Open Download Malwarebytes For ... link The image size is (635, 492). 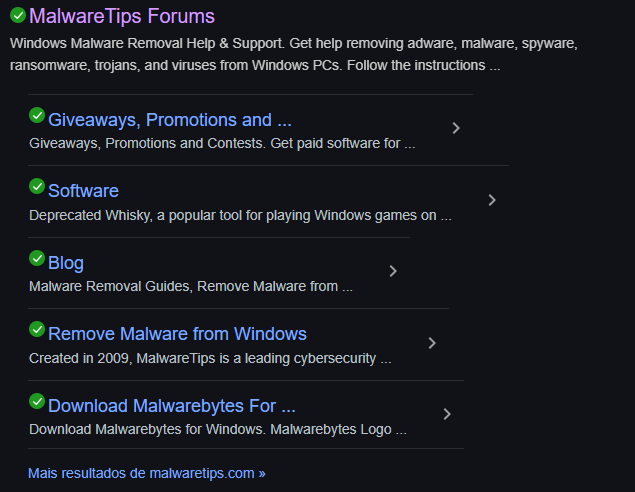172,406
